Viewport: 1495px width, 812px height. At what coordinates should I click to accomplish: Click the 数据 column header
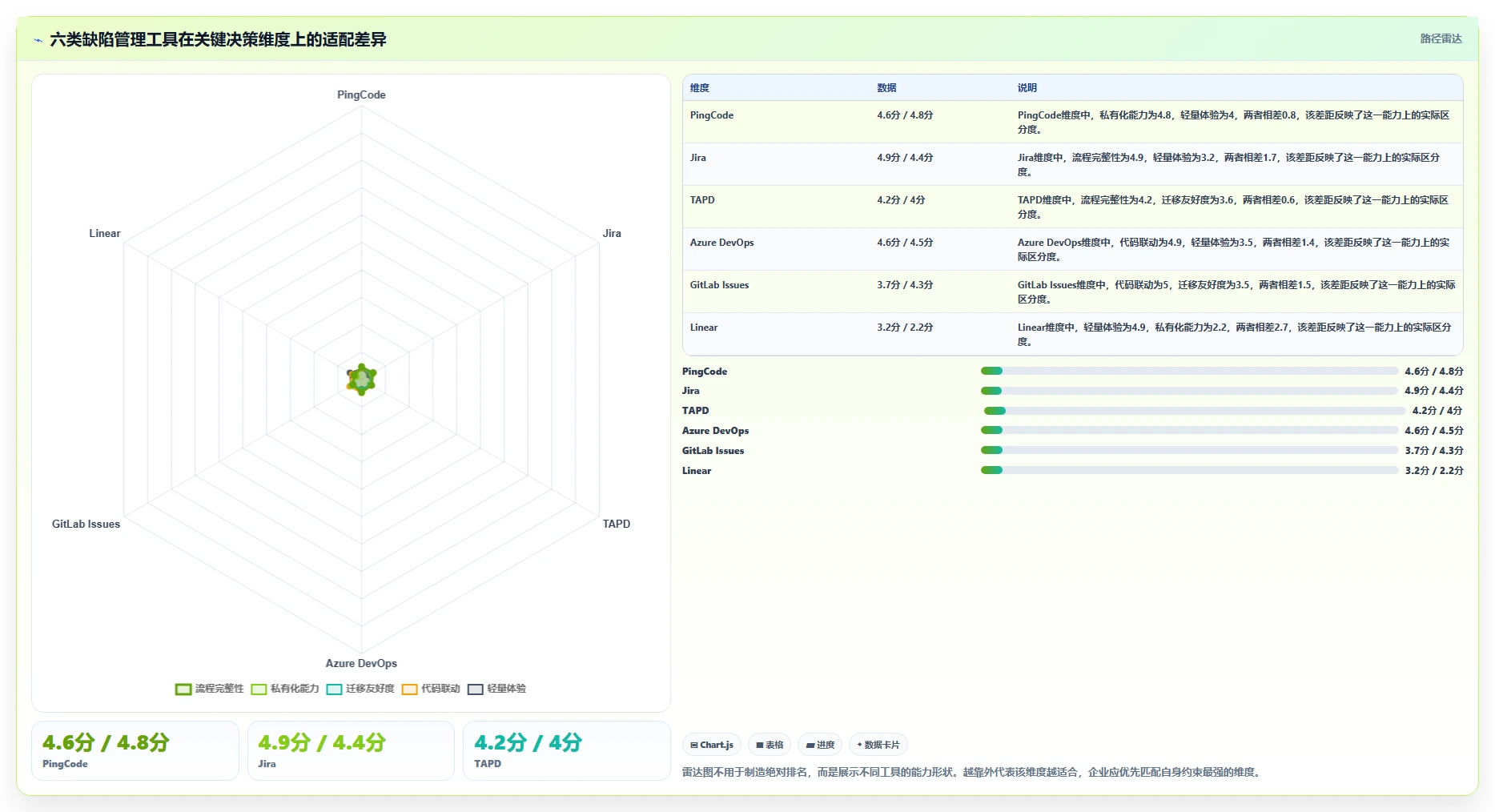pos(886,88)
